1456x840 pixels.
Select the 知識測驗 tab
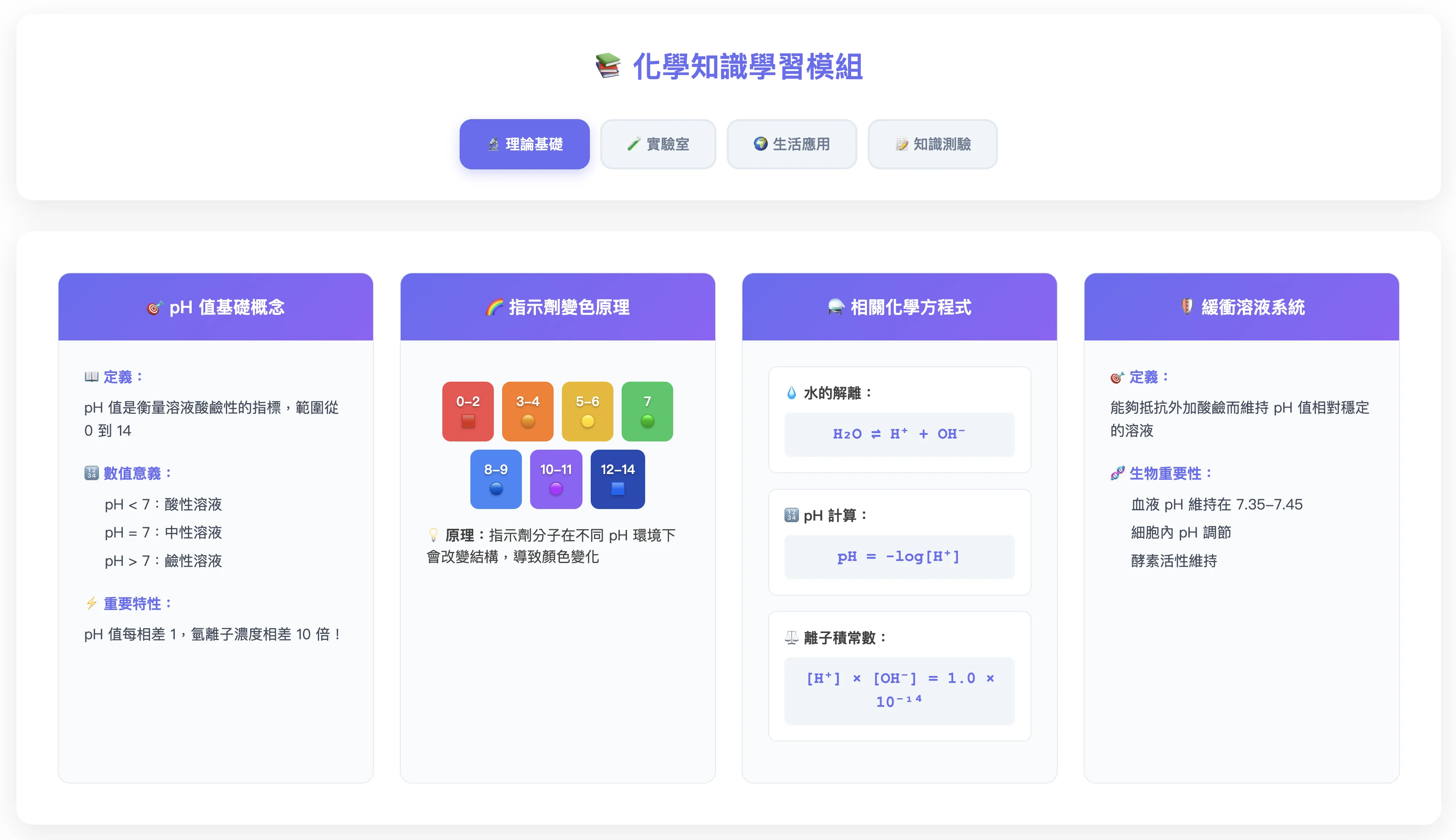[x=932, y=144]
